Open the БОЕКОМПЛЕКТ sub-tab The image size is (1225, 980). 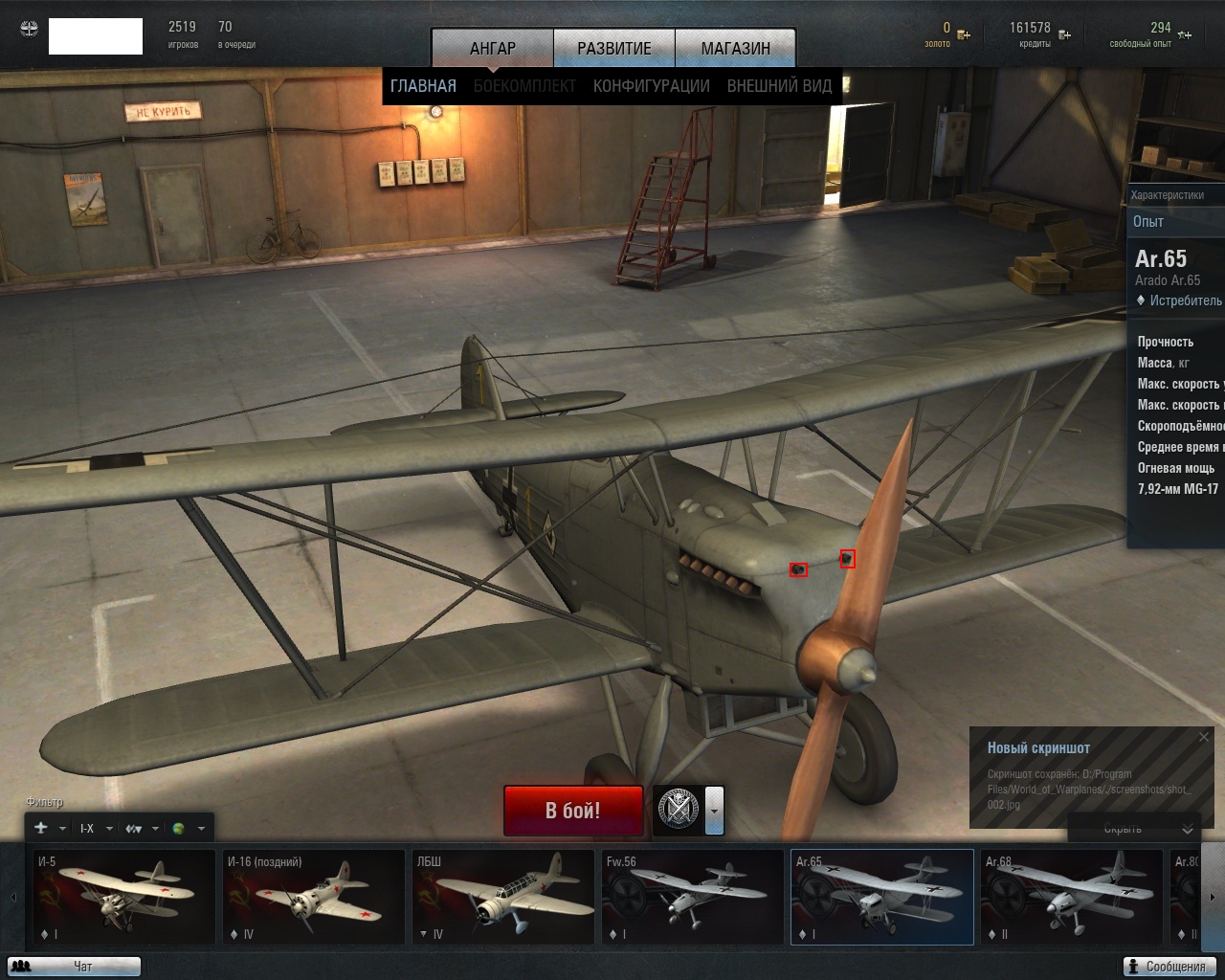coord(524,86)
